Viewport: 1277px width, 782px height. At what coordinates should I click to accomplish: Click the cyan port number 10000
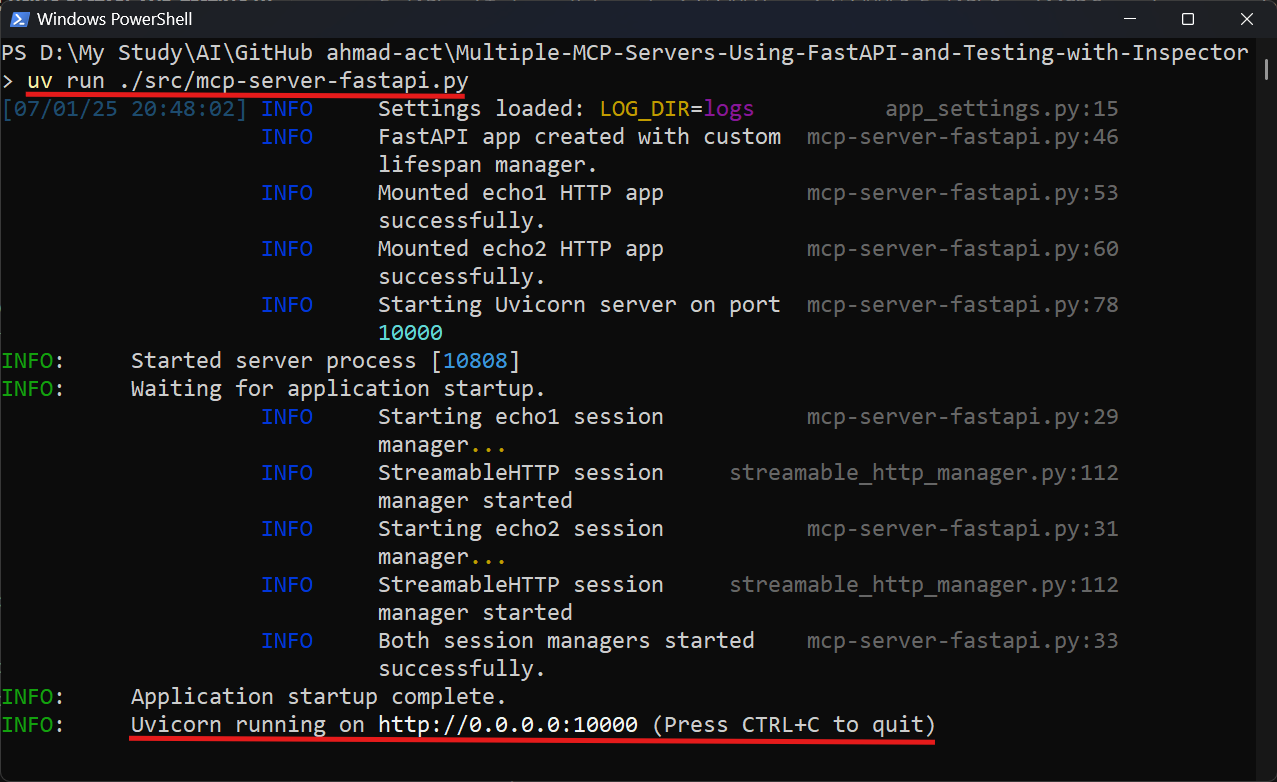point(410,332)
